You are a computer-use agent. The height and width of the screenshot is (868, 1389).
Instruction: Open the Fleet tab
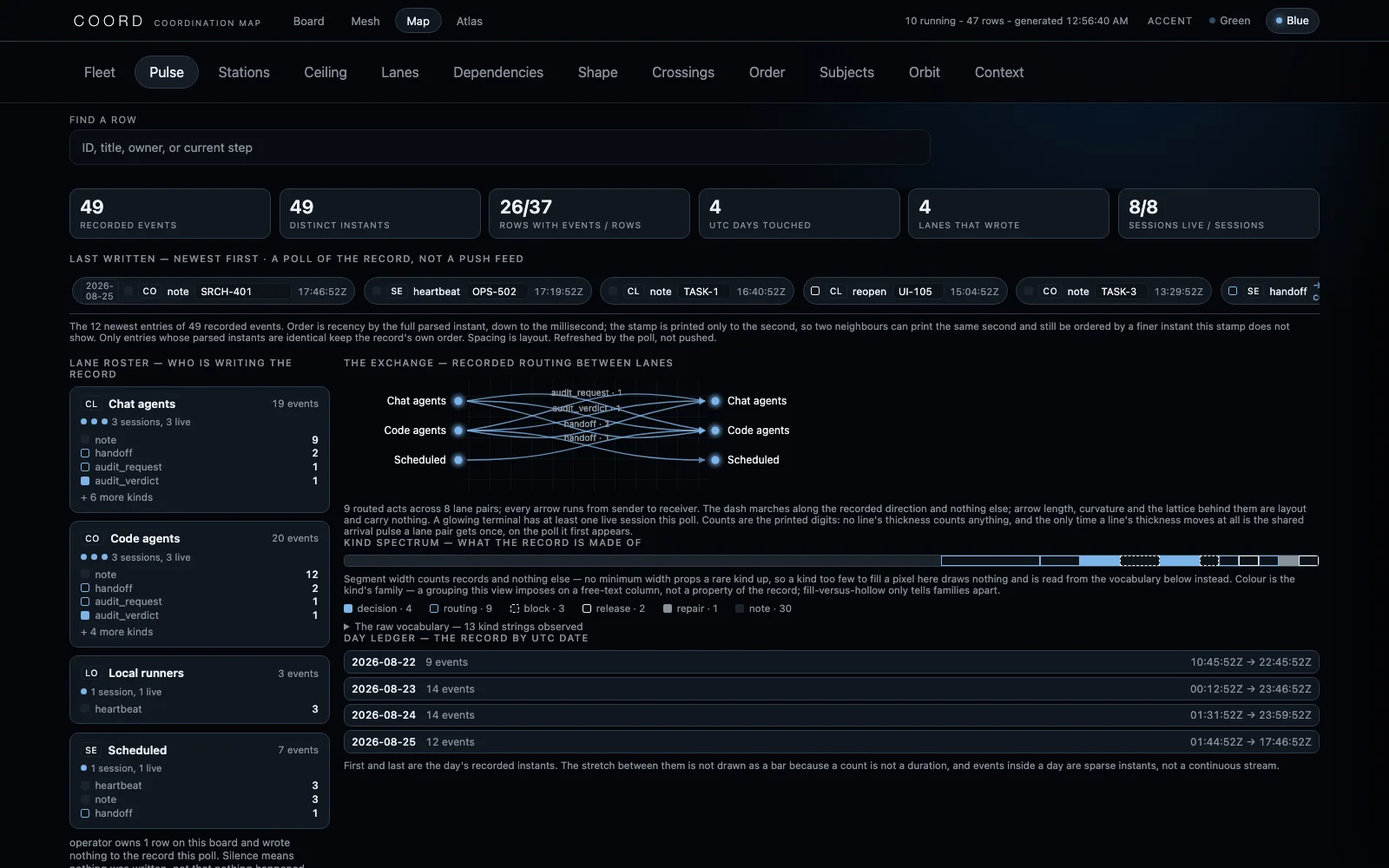coord(100,72)
